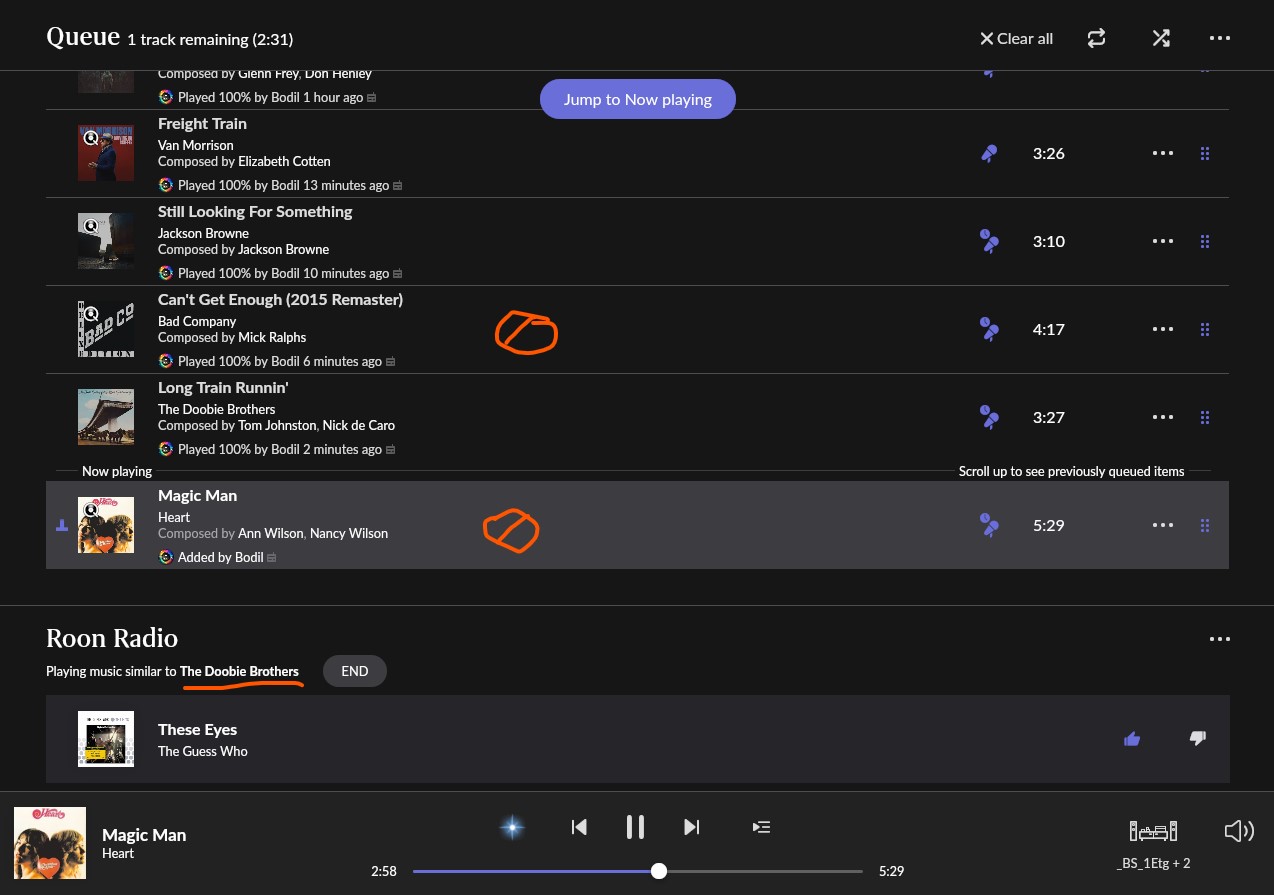Open more options for Can't Get Enough
1274x895 pixels.
pyautogui.click(x=1162, y=329)
